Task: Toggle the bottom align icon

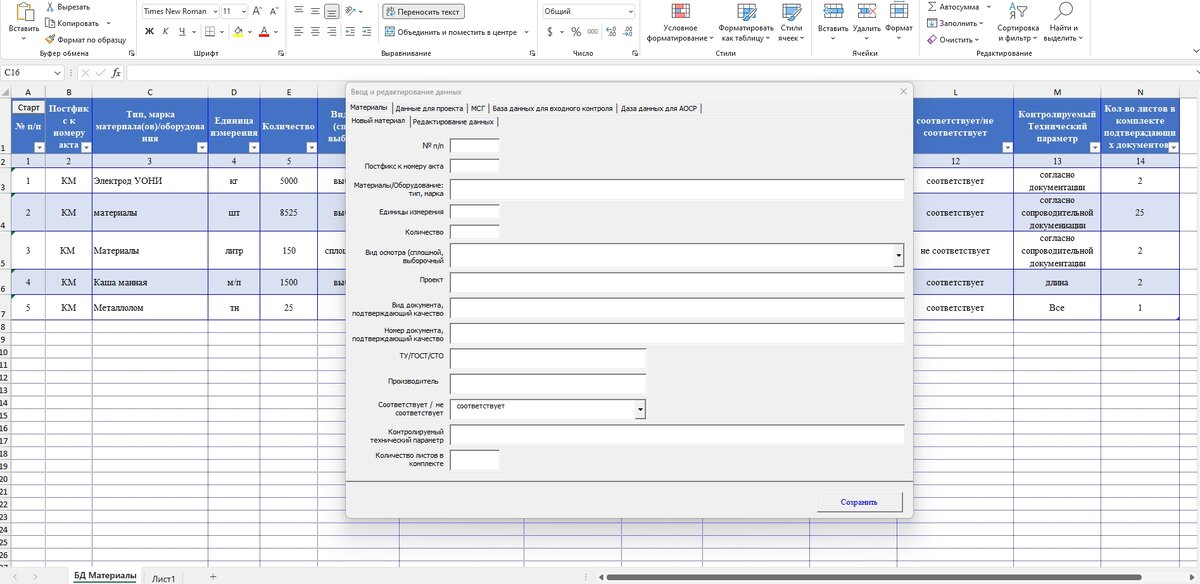Action: point(332,11)
